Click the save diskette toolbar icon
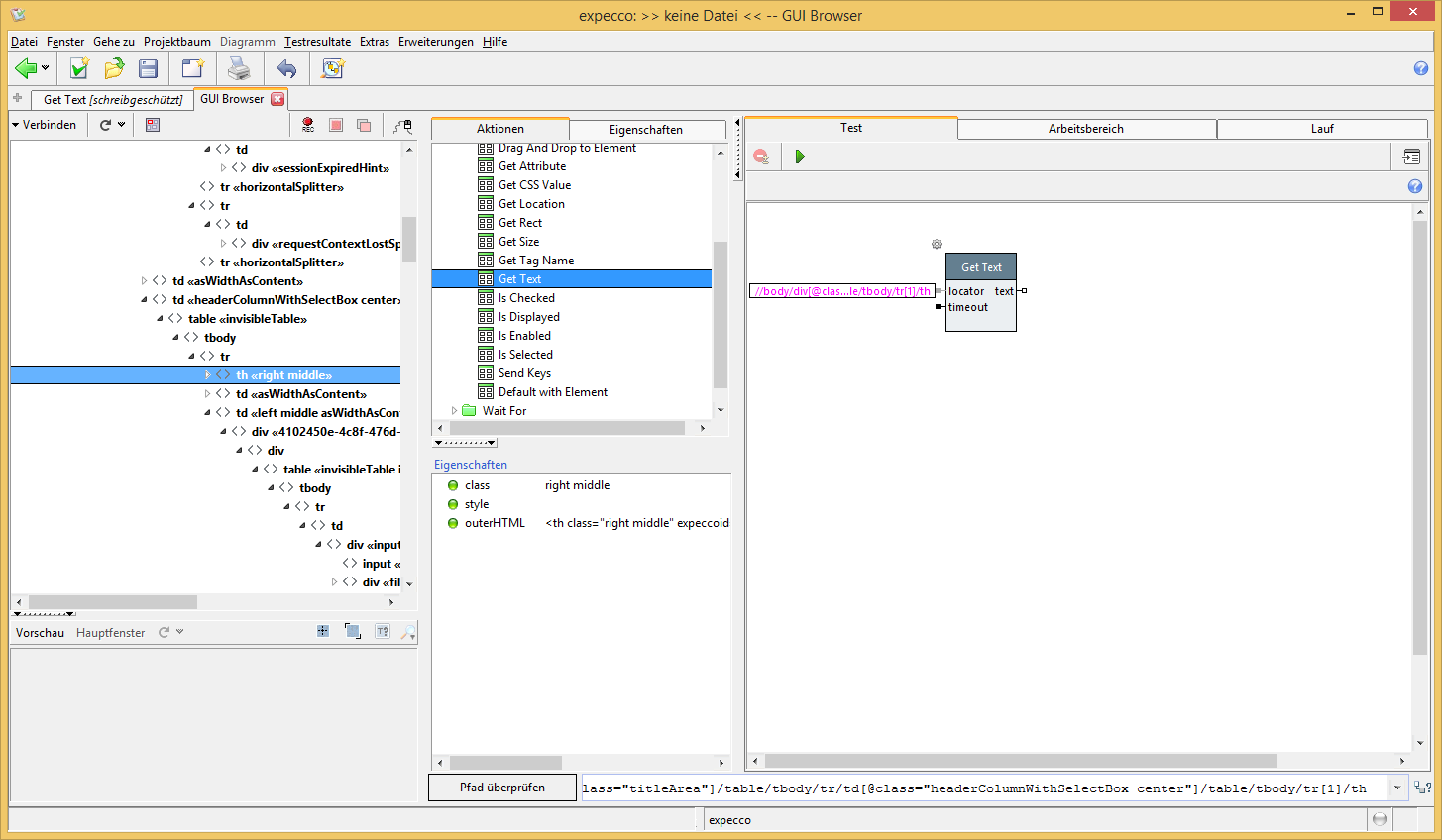Image resolution: width=1442 pixels, height=840 pixels. point(149,68)
